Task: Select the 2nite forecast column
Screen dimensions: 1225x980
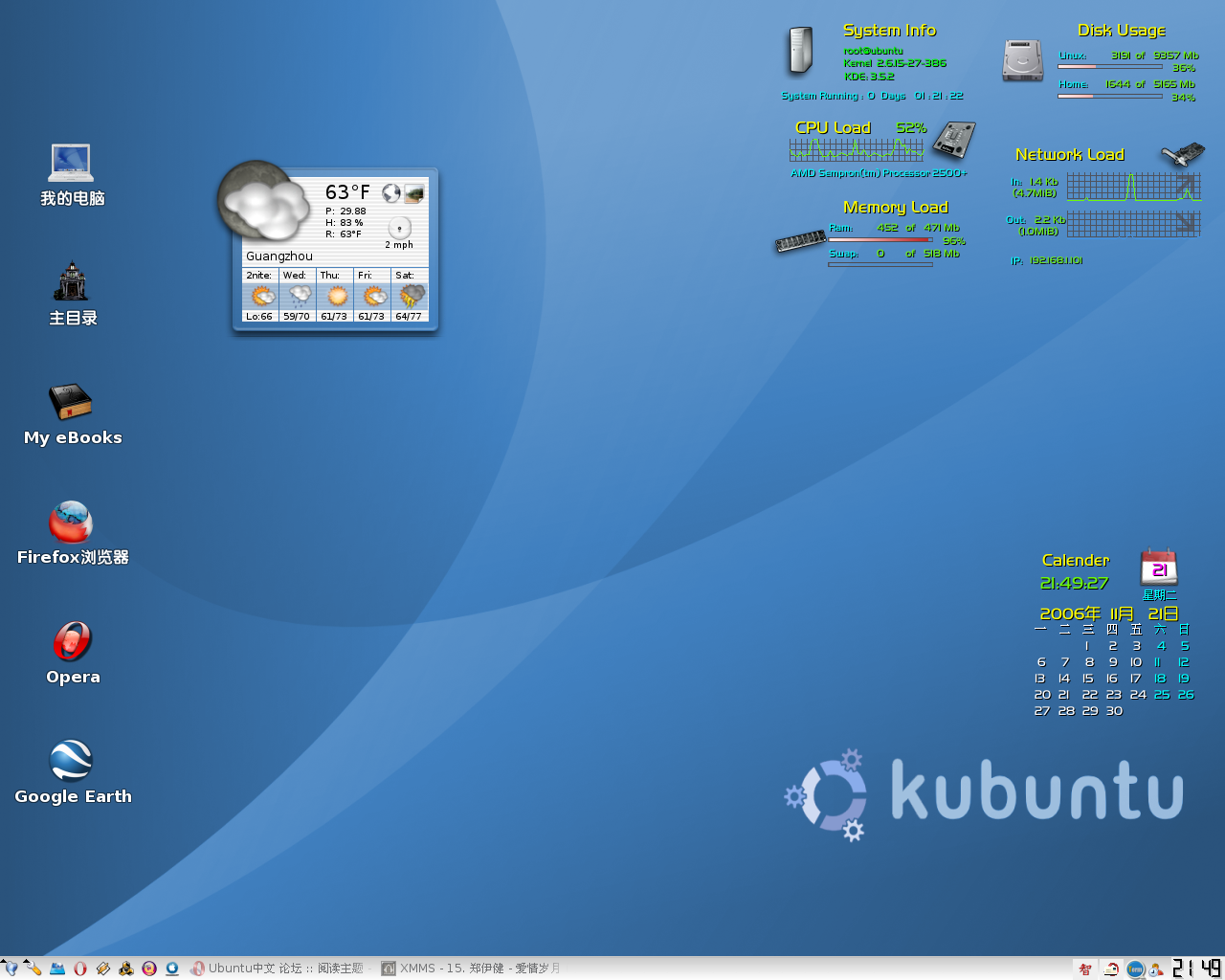Action: 260,295
